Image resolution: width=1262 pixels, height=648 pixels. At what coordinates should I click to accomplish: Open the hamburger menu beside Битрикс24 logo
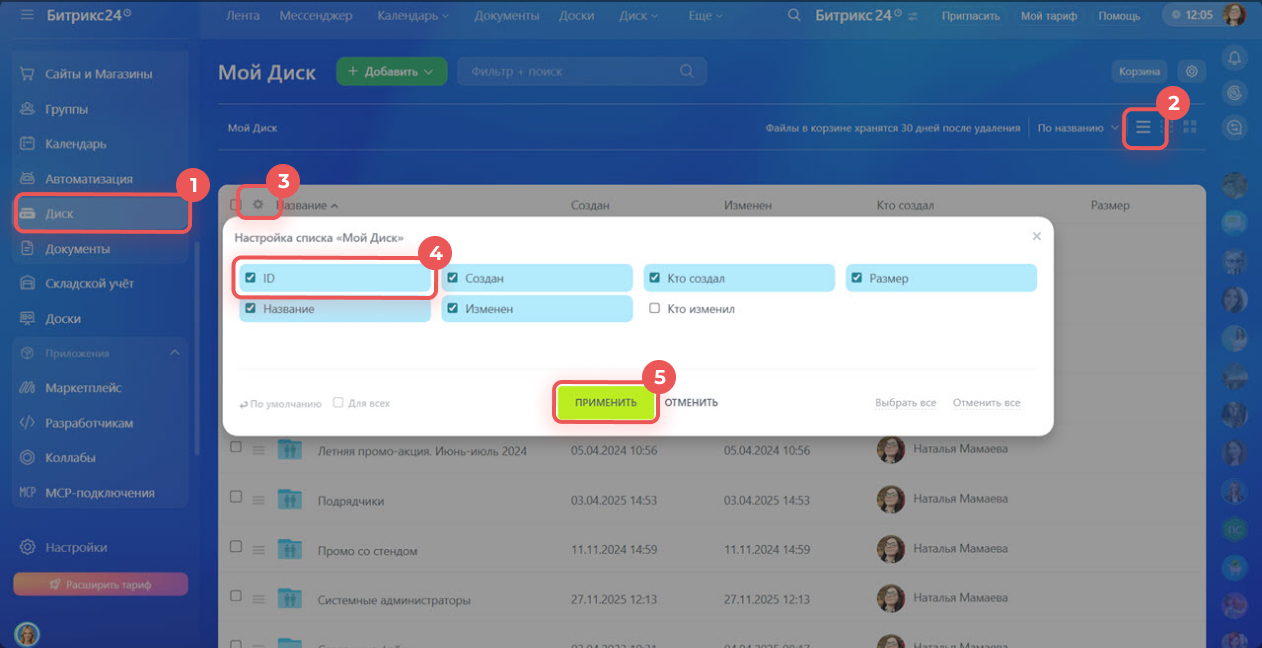tap(26, 16)
